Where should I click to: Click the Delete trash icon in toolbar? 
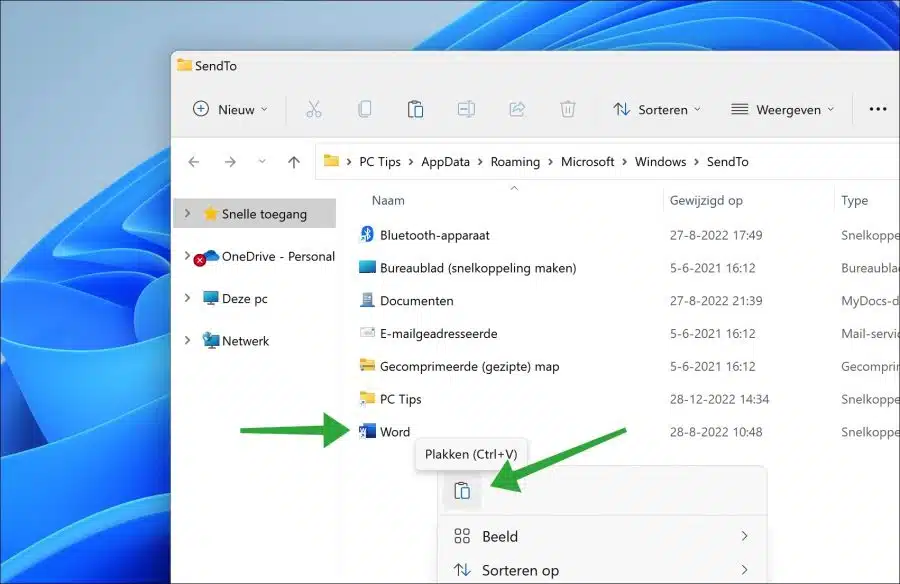coord(568,109)
